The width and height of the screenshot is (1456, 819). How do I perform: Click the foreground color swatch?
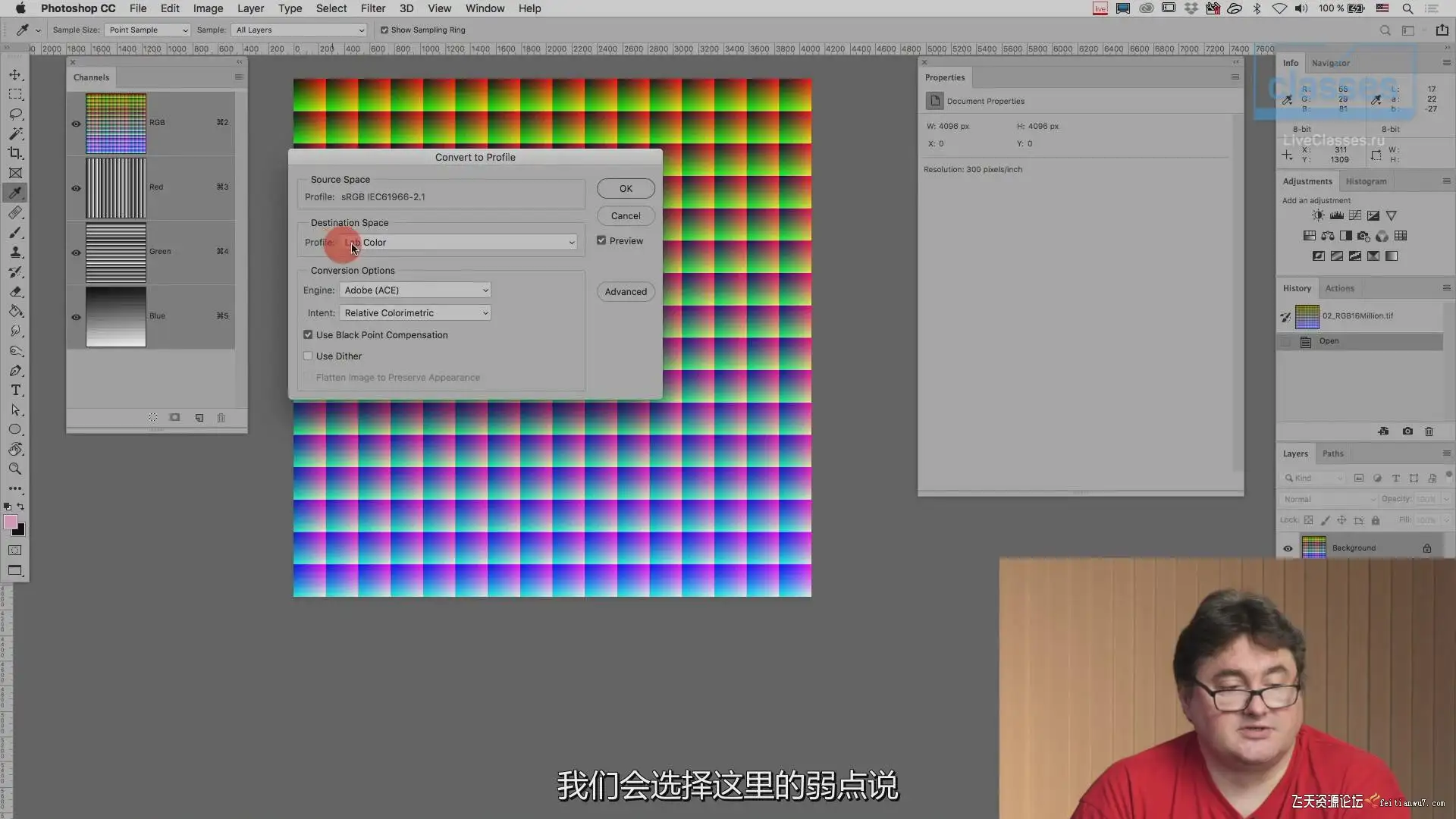[11, 522]
